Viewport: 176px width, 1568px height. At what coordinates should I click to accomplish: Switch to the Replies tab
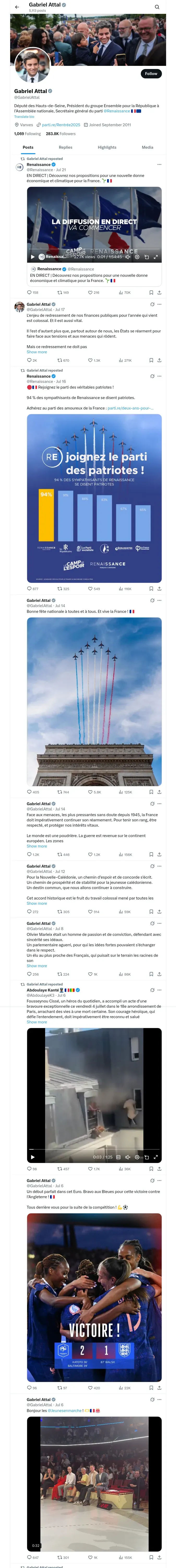65,147
